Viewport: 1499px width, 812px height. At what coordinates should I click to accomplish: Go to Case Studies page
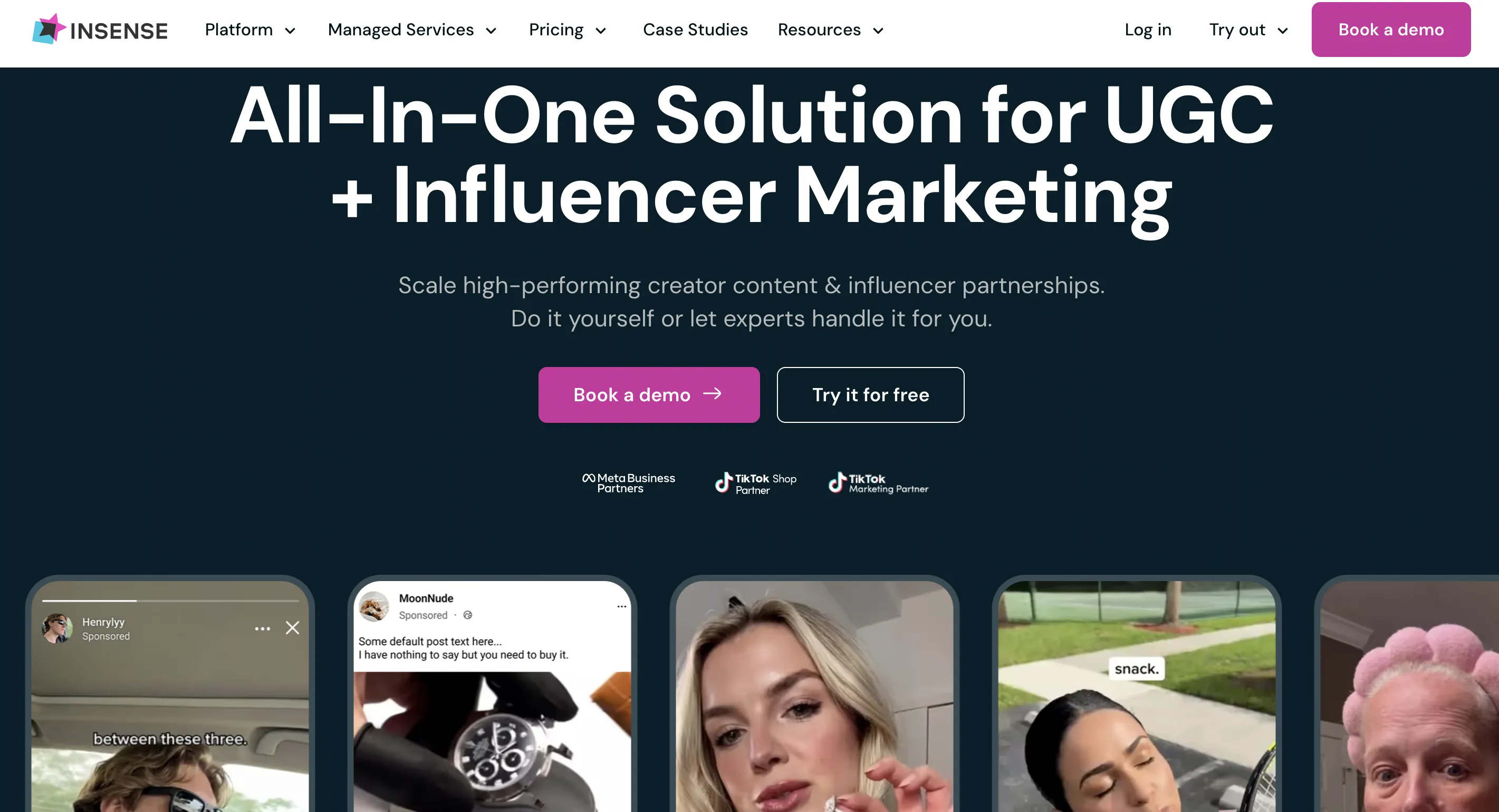tap(695, 30)
